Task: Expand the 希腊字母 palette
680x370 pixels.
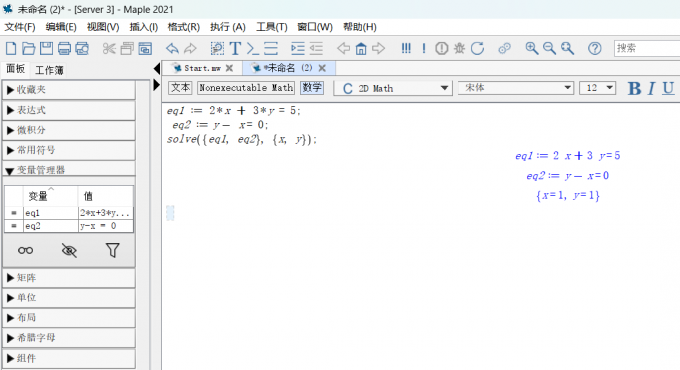Action: coord(69,337)
